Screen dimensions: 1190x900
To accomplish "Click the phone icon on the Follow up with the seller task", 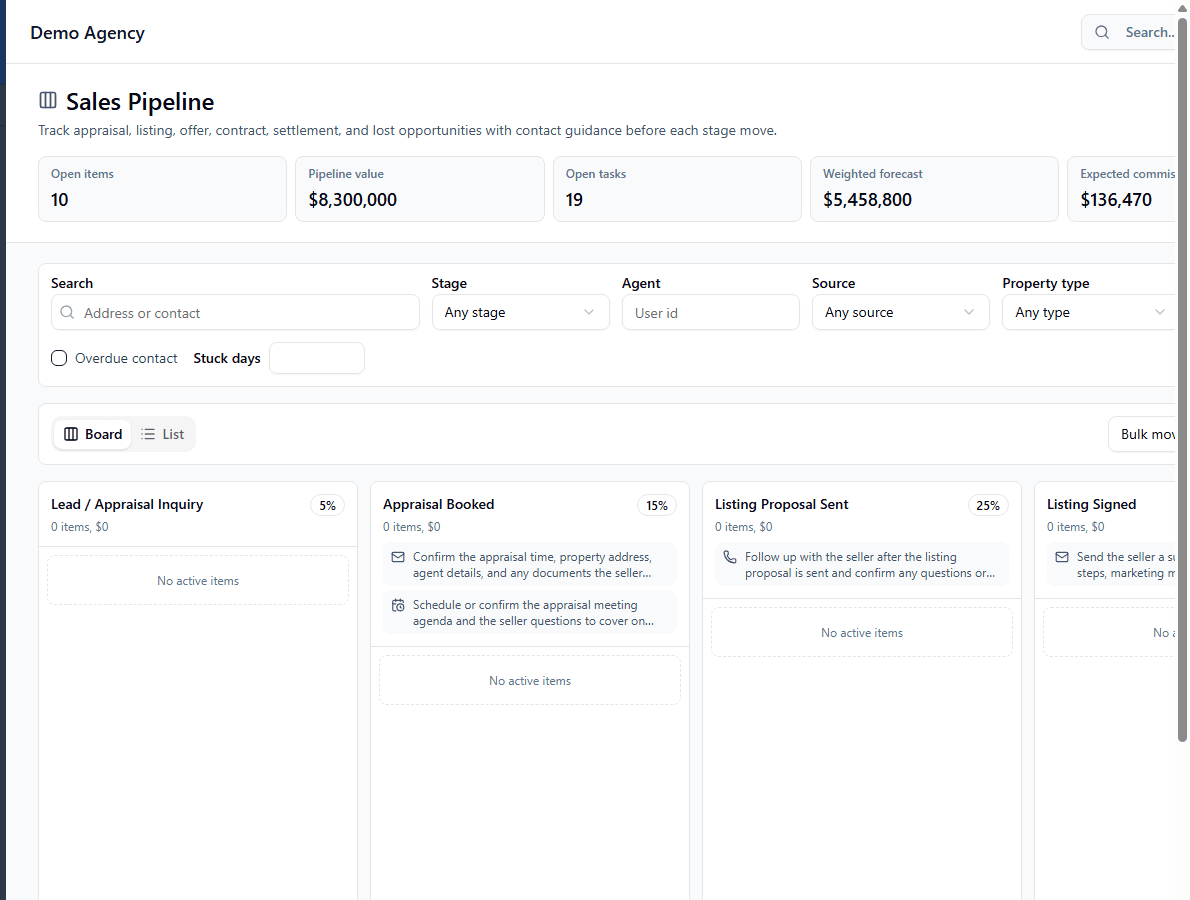I will (x=730, y=557).
